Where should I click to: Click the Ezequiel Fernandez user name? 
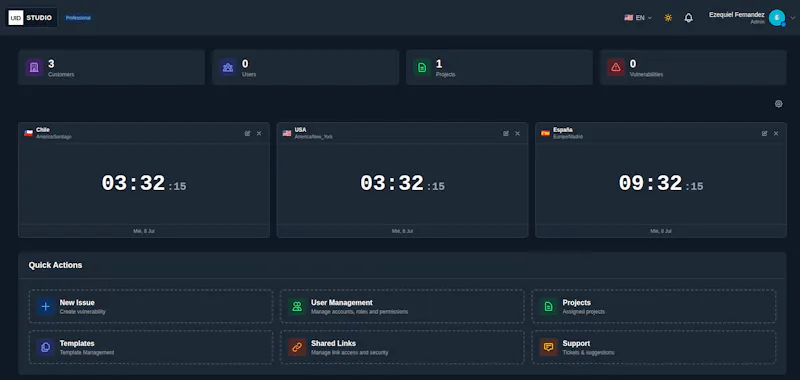click(736, 15)
